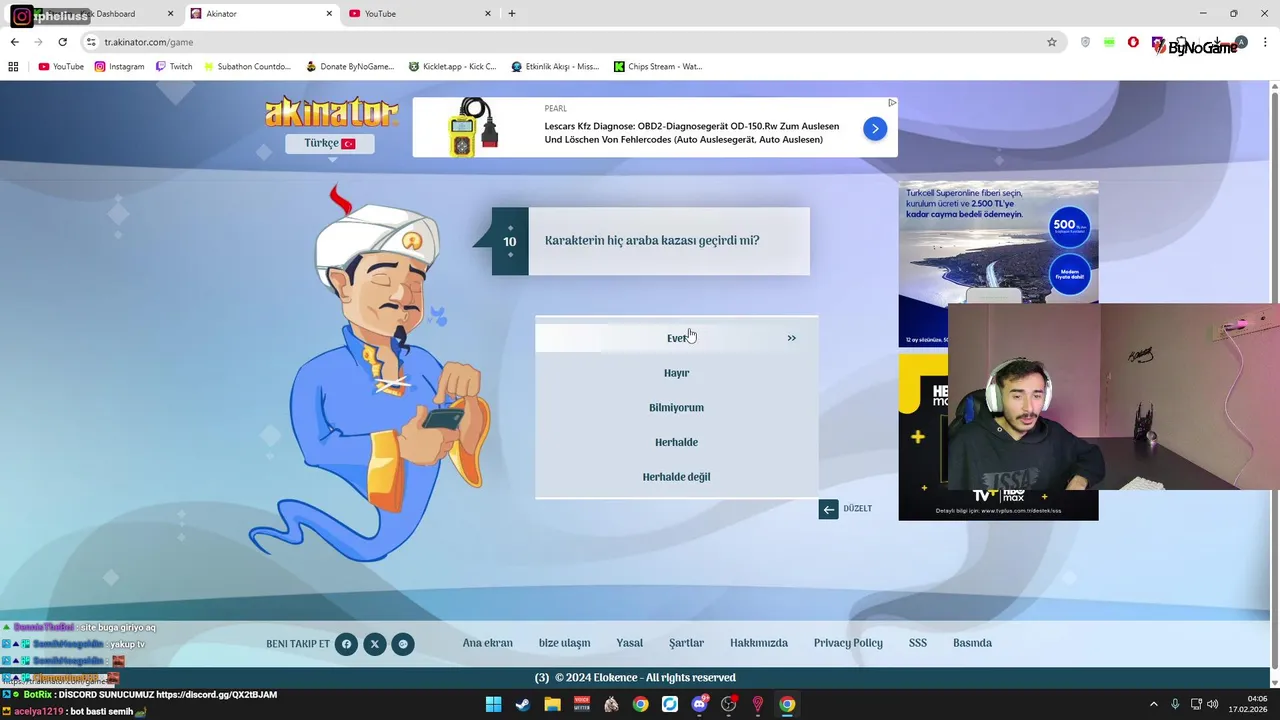
Task: Click the Turkcell Superonline ad image
Action: pyautogui.click(x=998, y=264)
